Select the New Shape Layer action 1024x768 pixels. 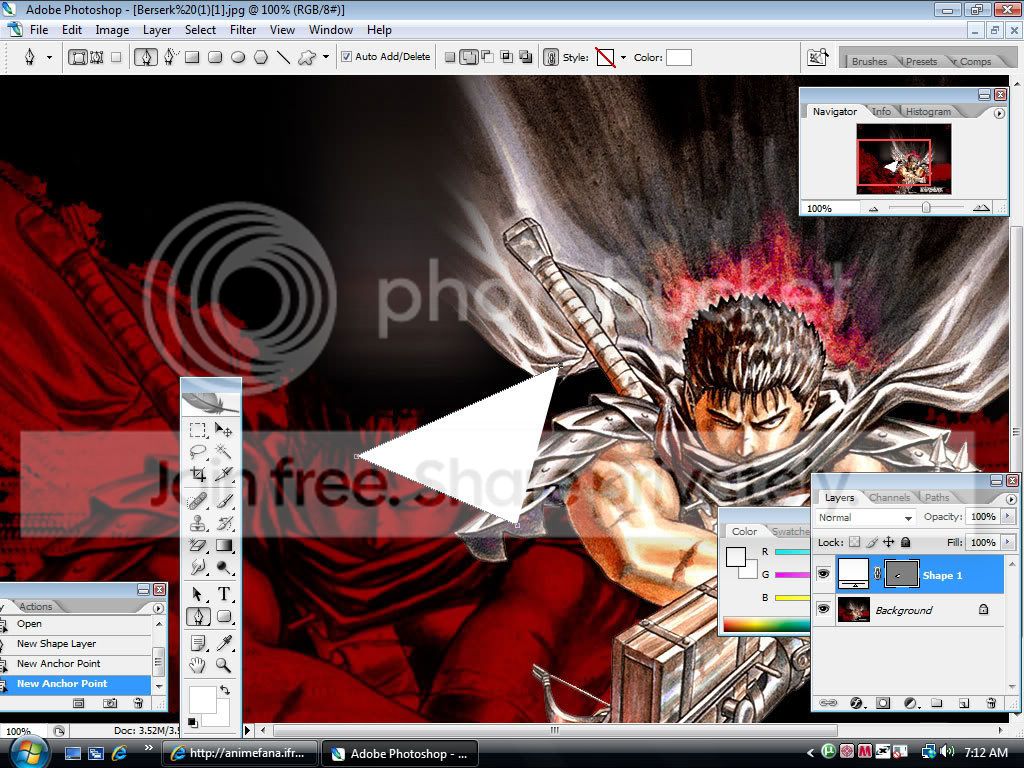pos(76,644)
